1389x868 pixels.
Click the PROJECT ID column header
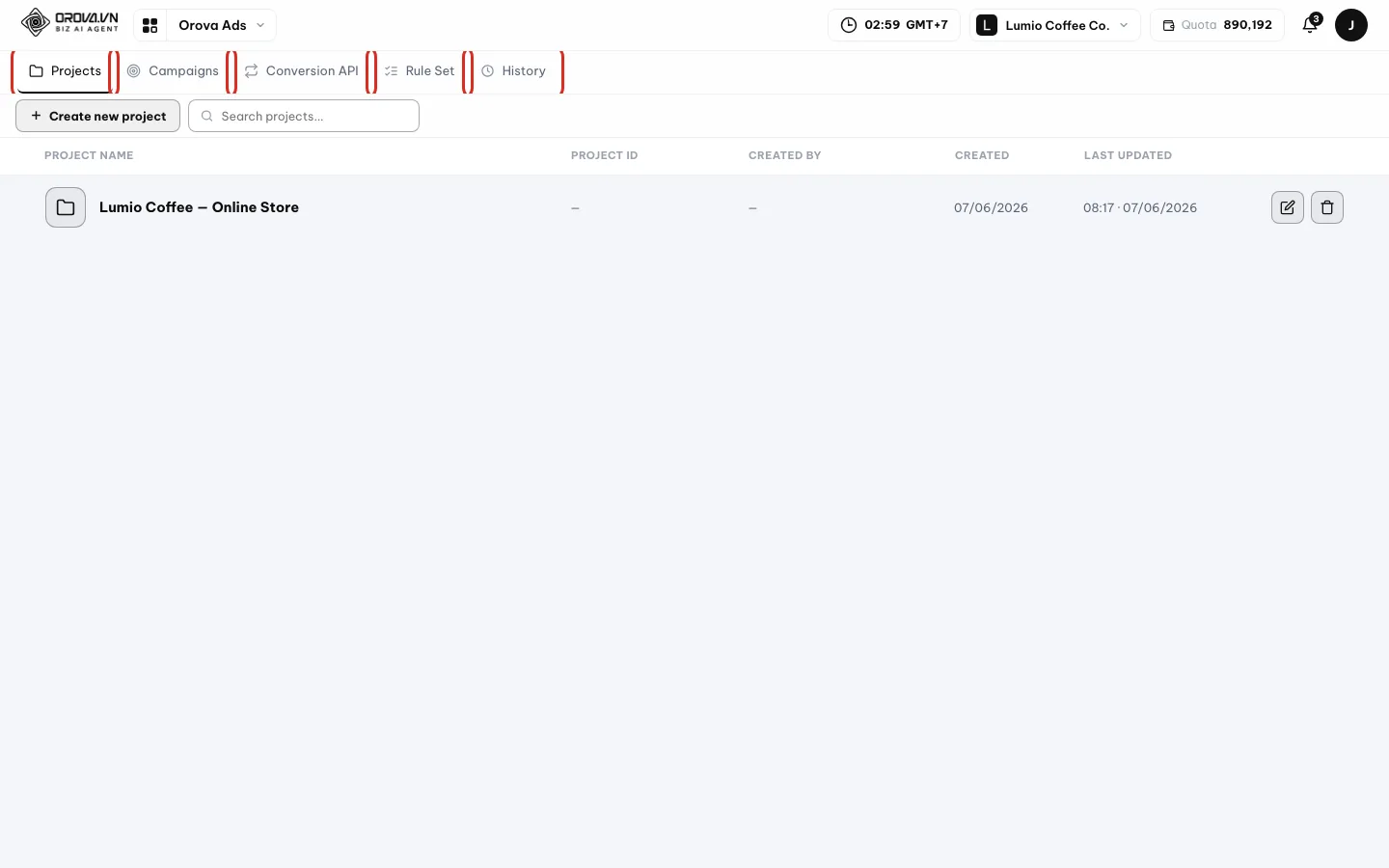pyautogui.click(x=604, y=155)
